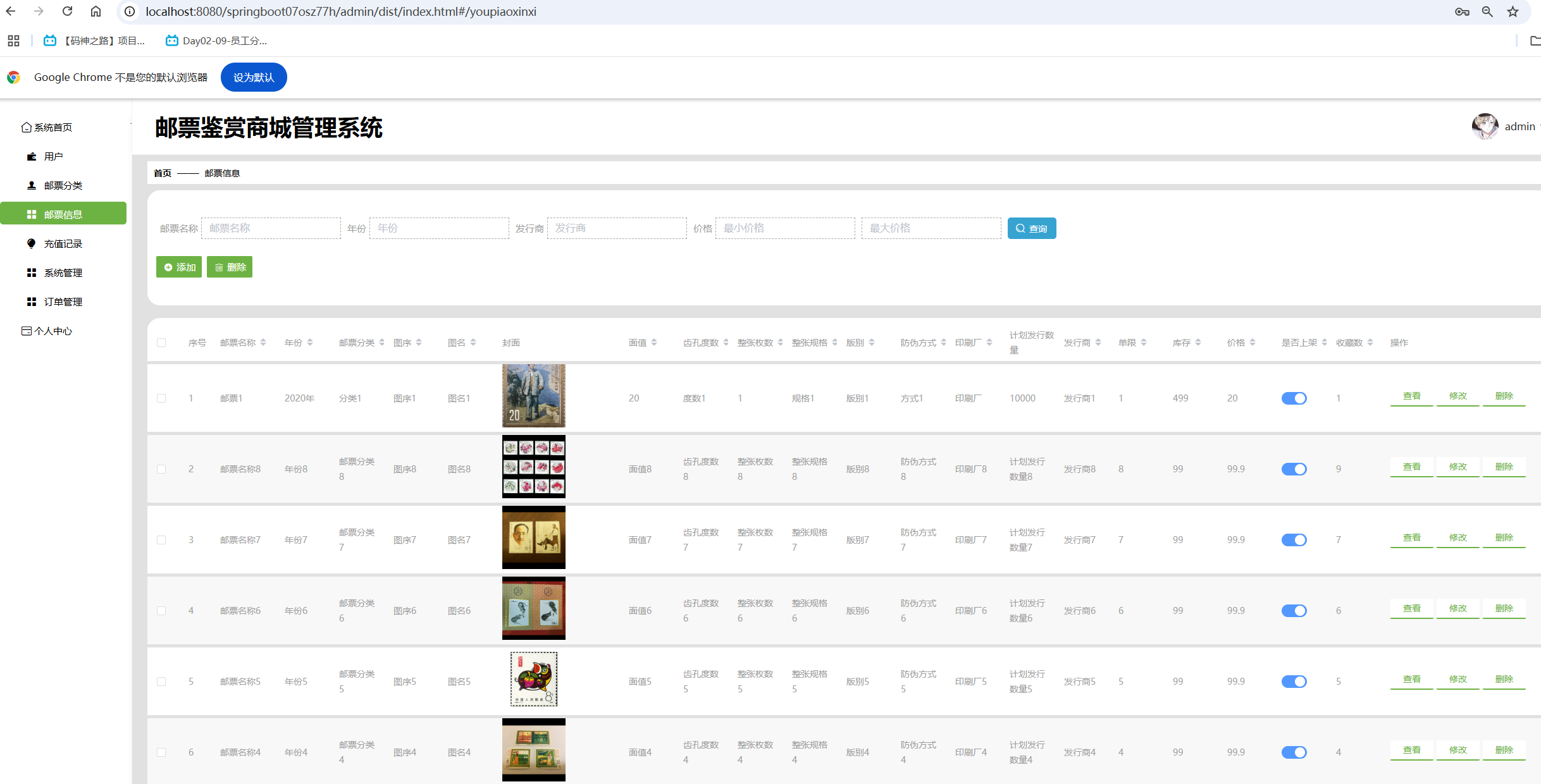Click the 用户 sidebar icon
1541x784 pixels.
tap(32, 157)
